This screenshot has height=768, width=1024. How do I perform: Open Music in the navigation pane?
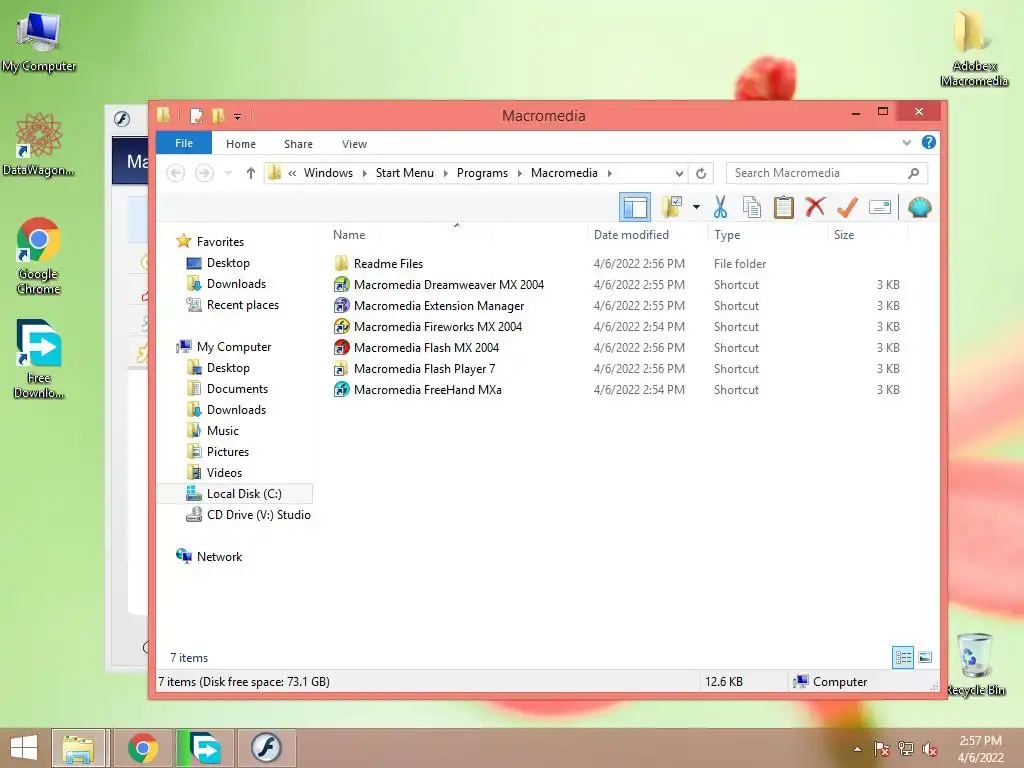pos(223,431)
